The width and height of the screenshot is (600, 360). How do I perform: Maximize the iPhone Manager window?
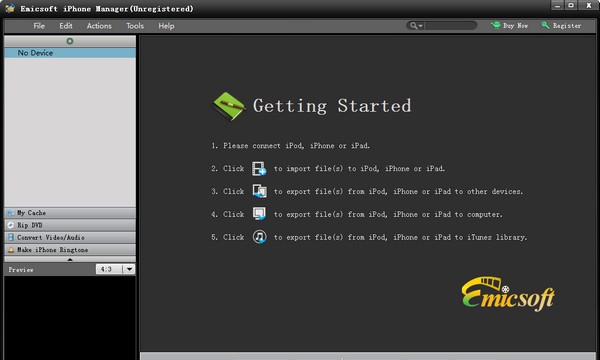571,5
